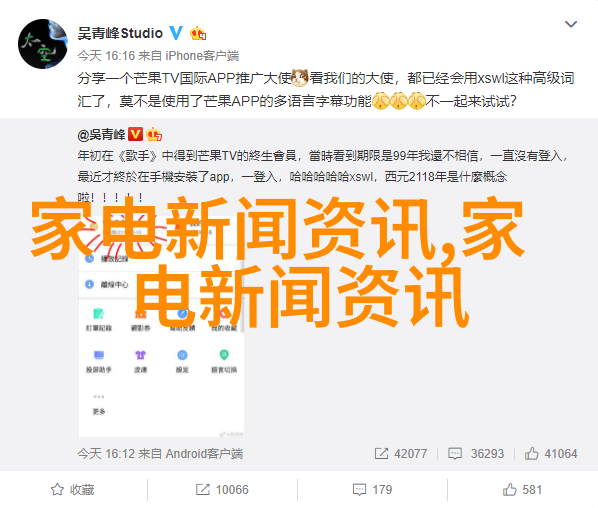Click the crown member badge beside Studio

(x=198, y=34)
